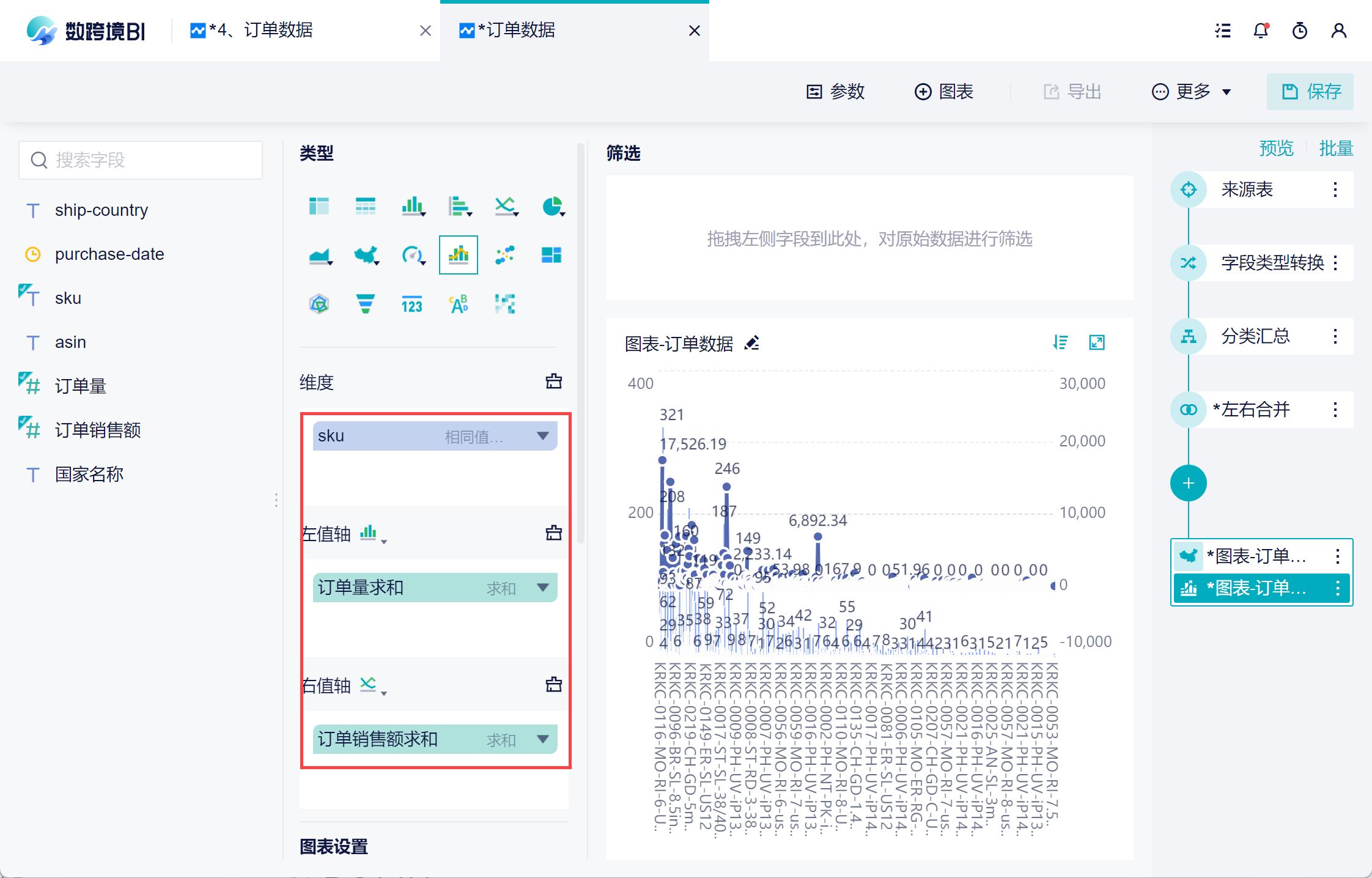Click the 保存 save button
The image size is (1372, 878).
tap(1310, 92)
